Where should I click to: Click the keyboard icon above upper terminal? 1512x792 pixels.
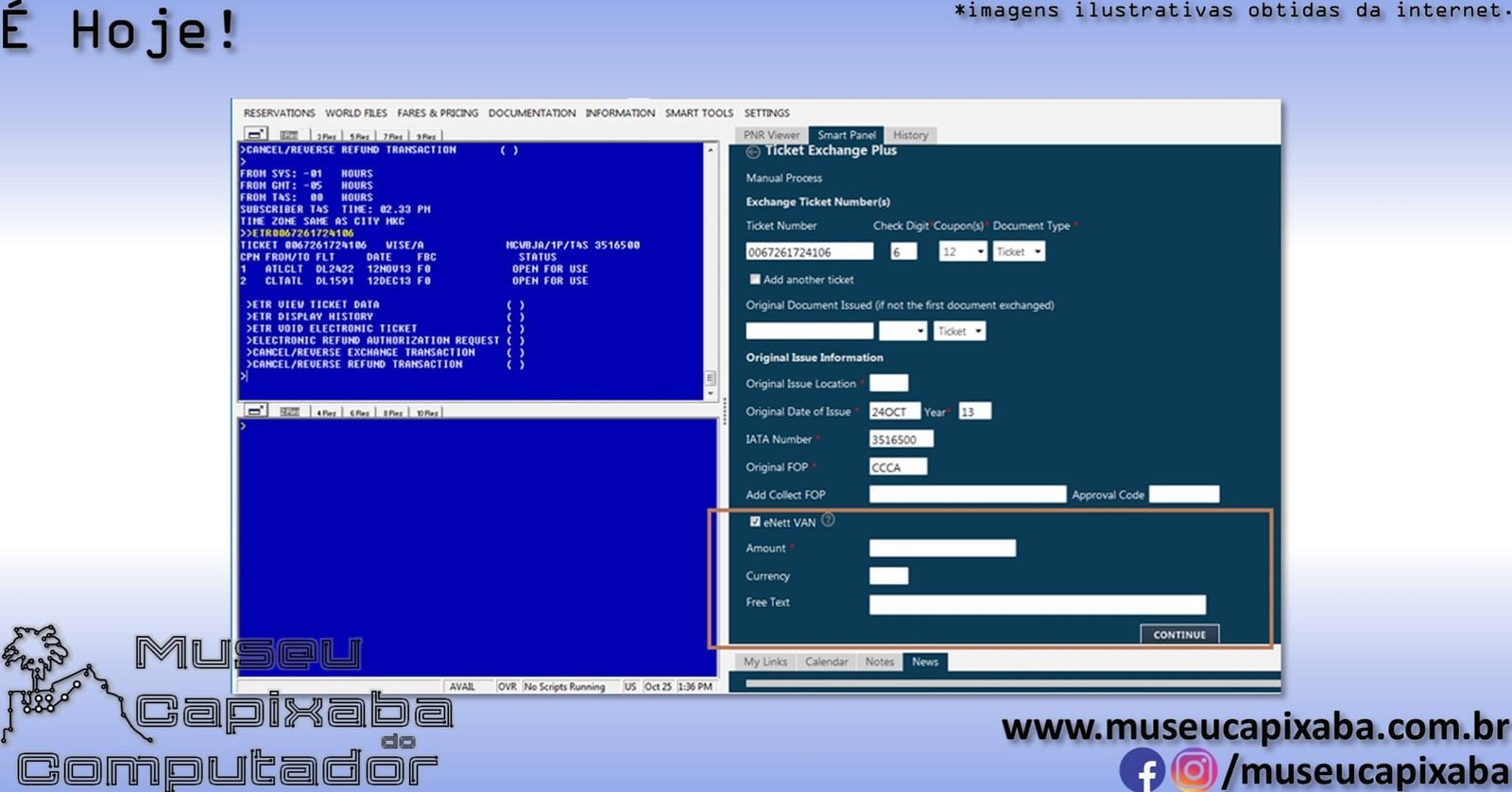[289, 135]
